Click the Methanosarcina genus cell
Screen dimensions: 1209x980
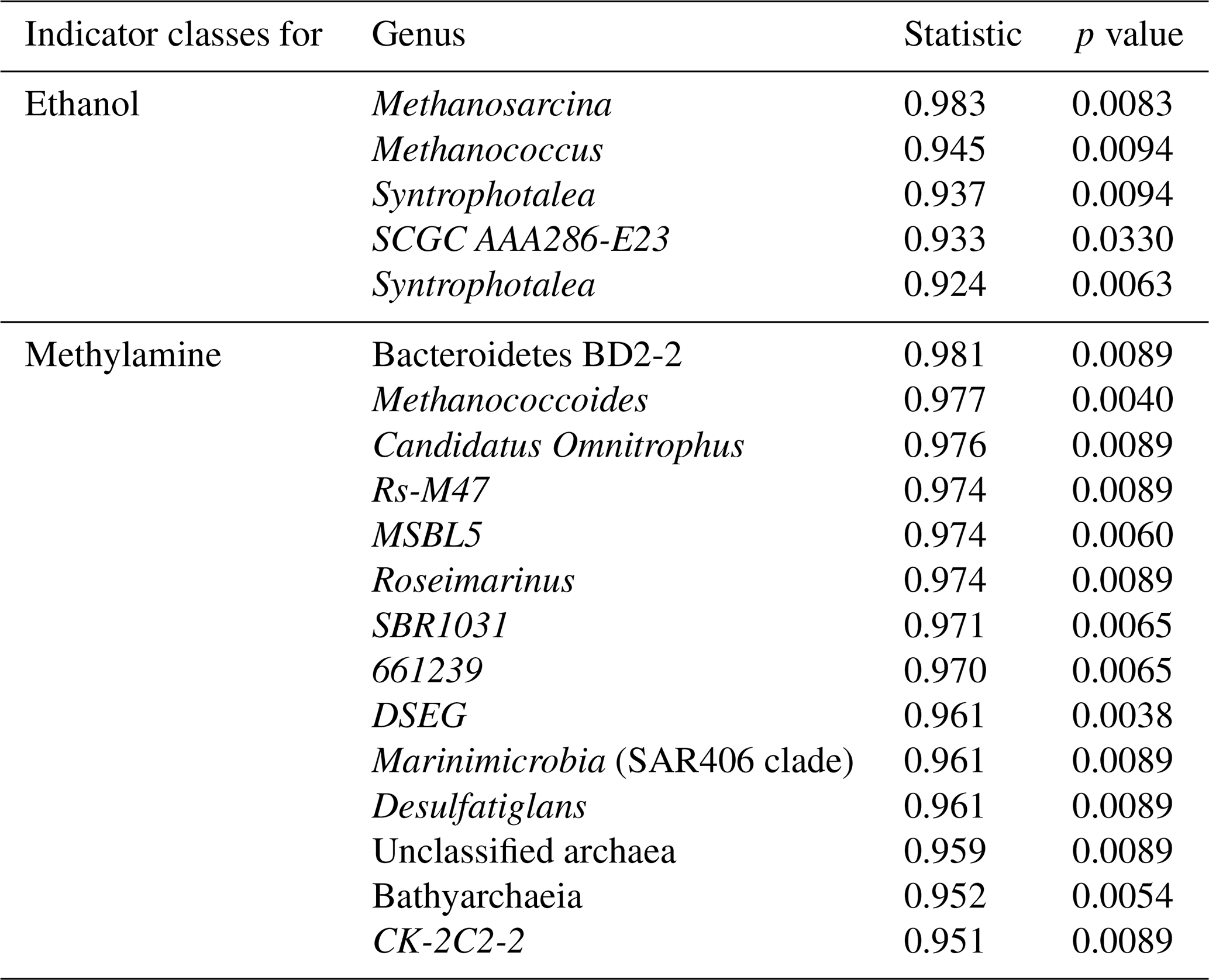[x=492, y=105]
